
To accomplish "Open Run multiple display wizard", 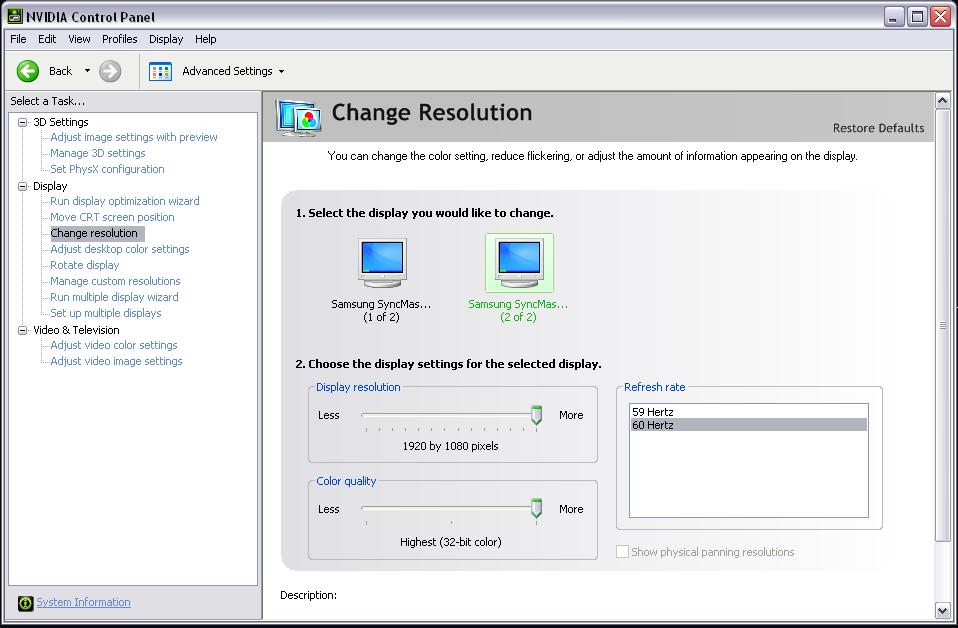I will 114,298.
